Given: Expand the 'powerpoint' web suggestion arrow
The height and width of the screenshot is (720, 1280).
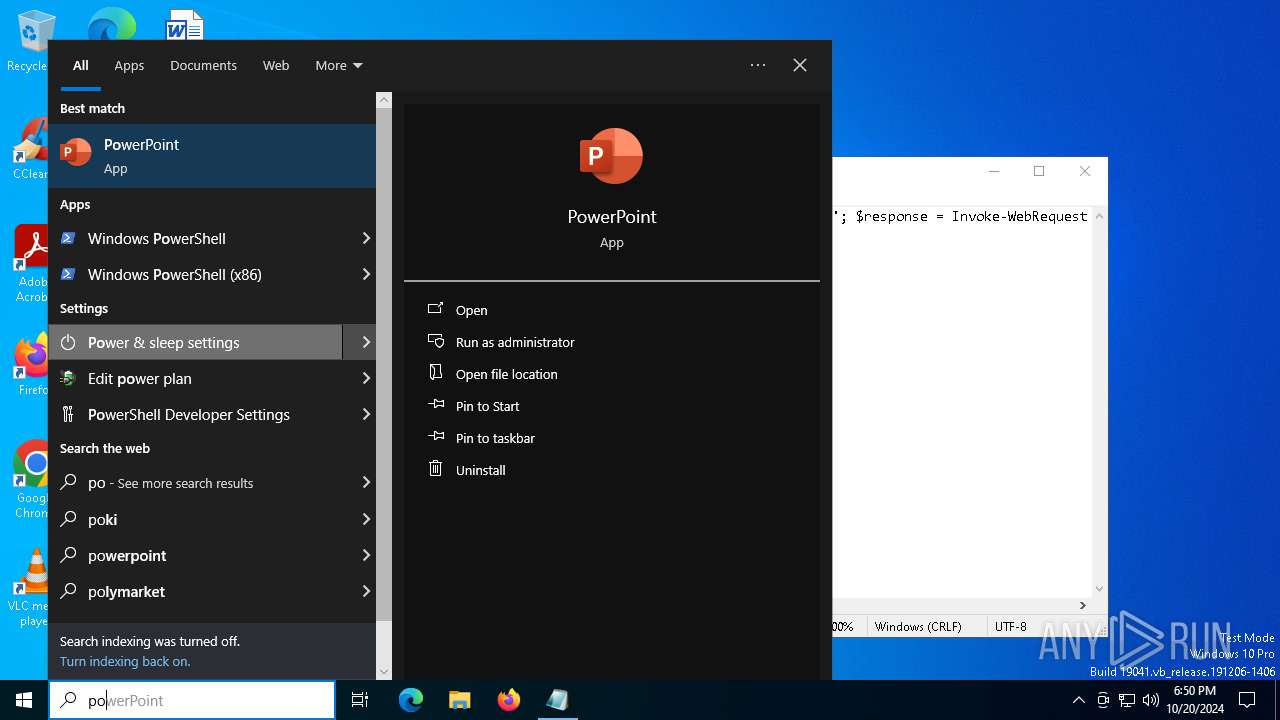Looking at the screenshot, I should pos(366,555).
